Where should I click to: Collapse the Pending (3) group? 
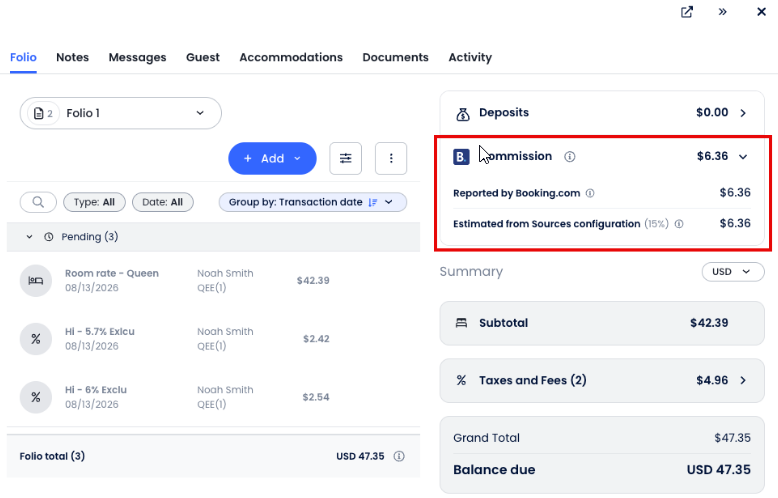point(29,237)
